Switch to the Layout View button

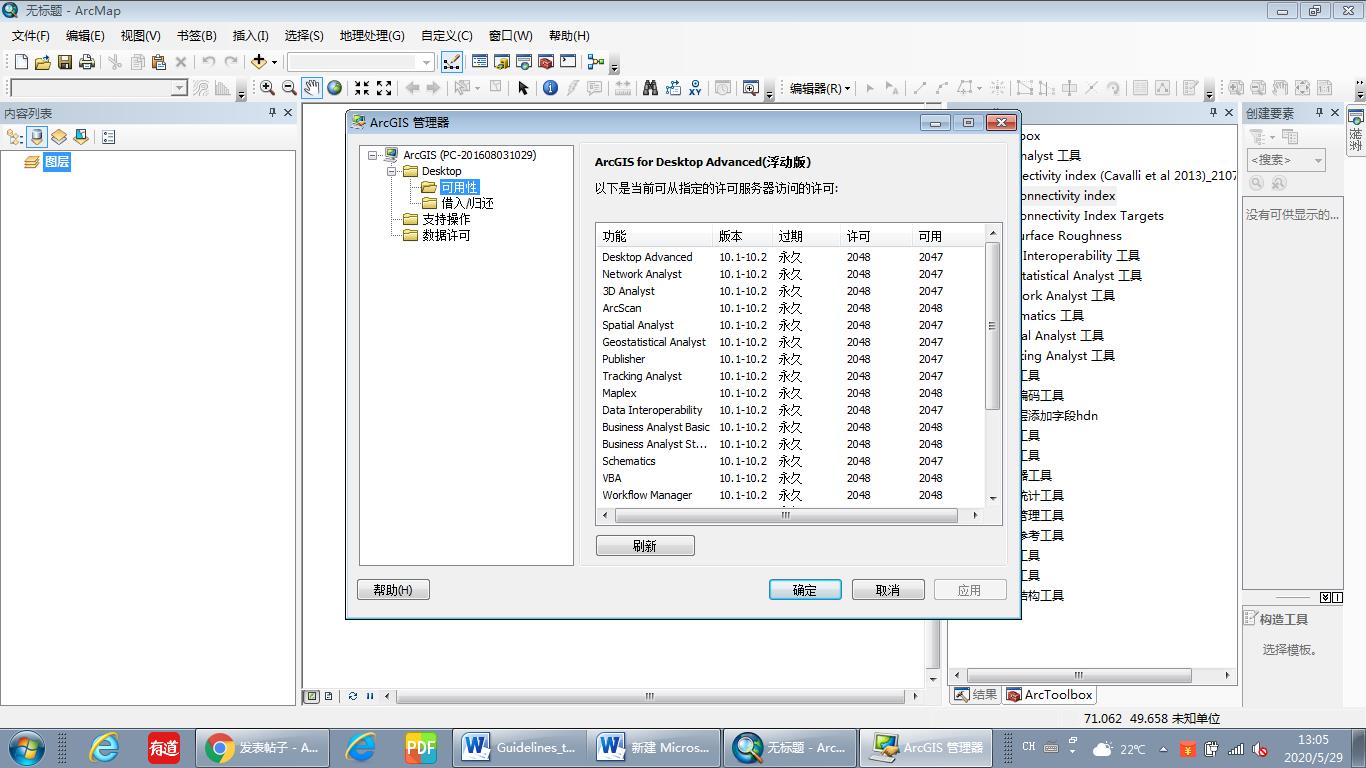[329, 696]
